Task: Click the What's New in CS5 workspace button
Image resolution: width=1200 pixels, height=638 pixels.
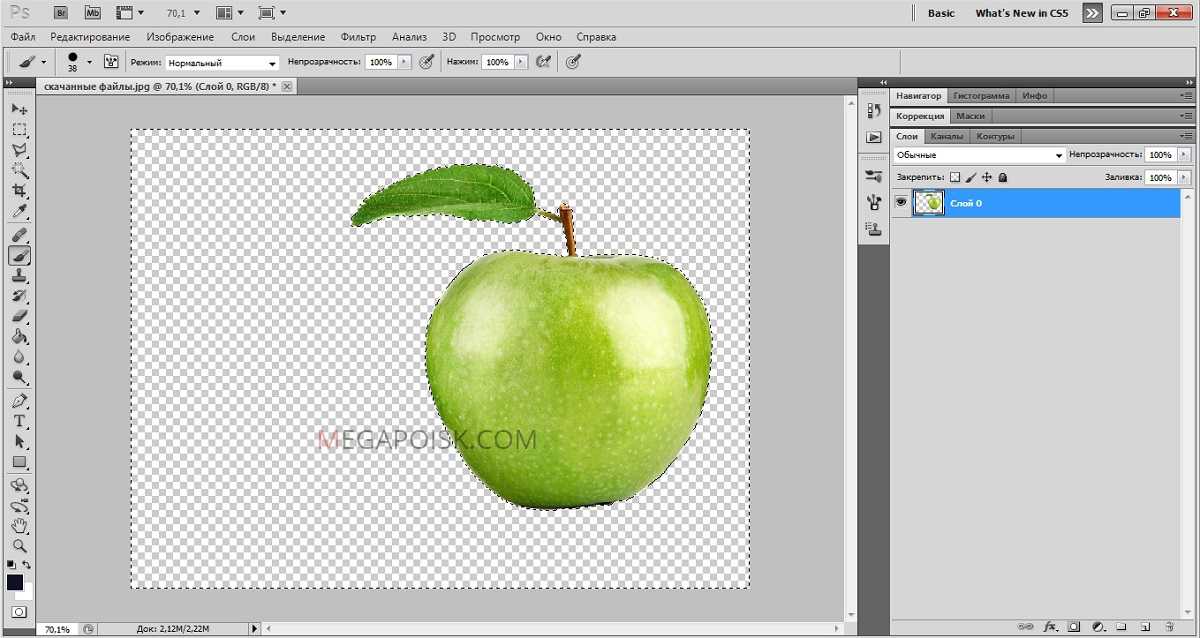Action: 1021,13
